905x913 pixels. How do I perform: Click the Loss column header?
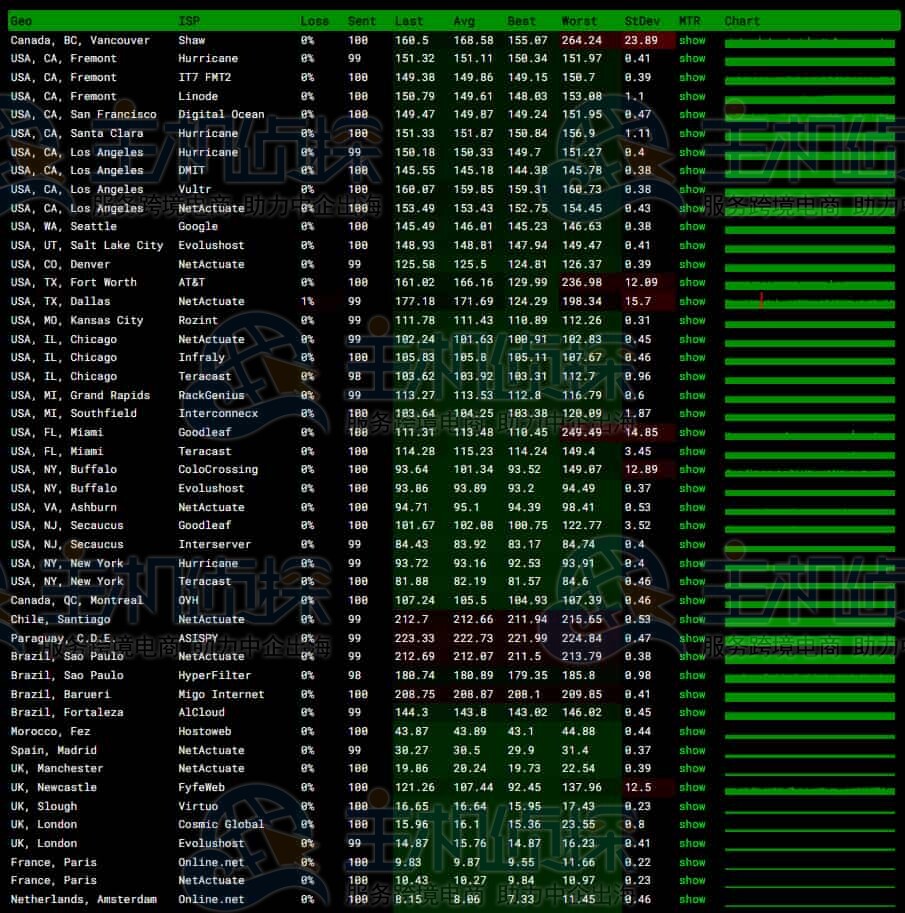pyautogui.click(x=314, y=21)
